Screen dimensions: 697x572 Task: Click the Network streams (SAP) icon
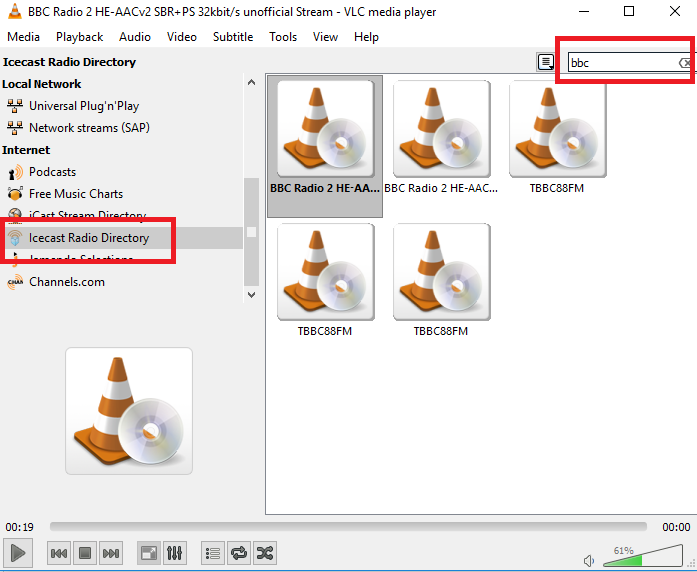tap(15, 128)
